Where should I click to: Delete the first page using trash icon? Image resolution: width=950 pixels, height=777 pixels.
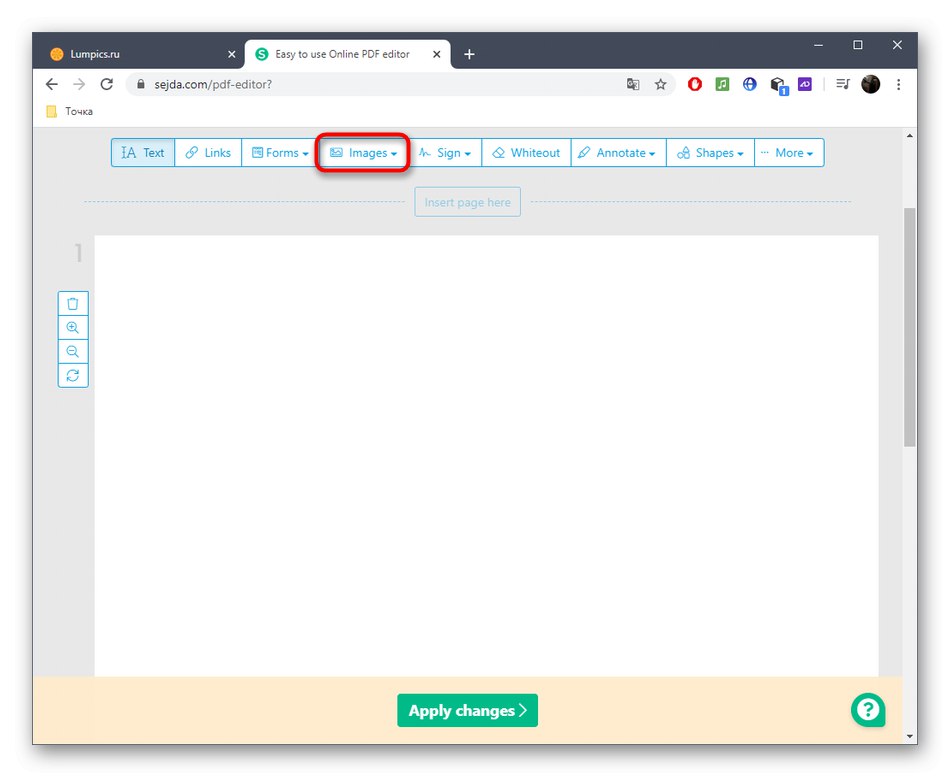72,303
